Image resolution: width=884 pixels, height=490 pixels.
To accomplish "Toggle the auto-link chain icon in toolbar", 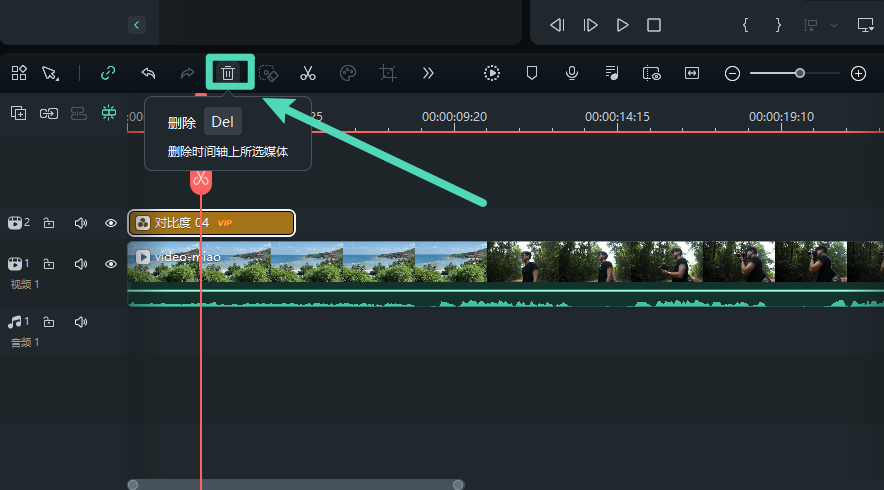I will pos(108,73).
